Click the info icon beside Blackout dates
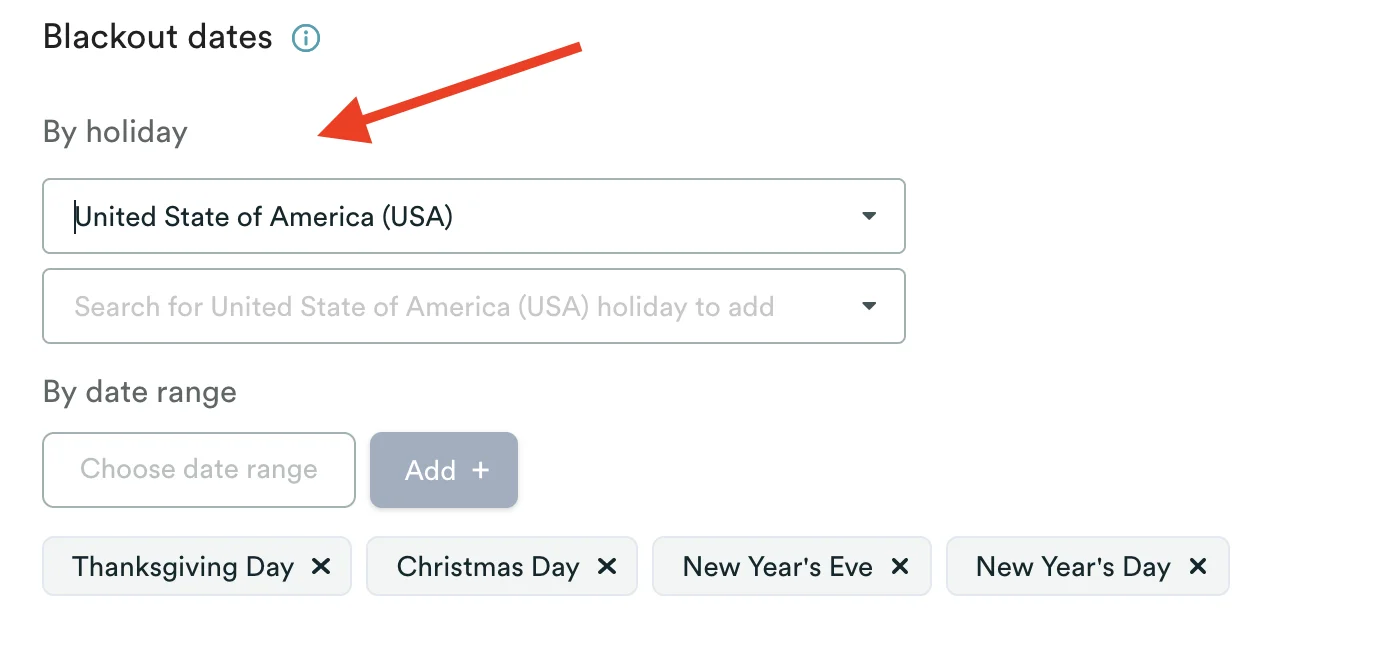Screen dimensions: 1374x652 [x=305, y=36]
